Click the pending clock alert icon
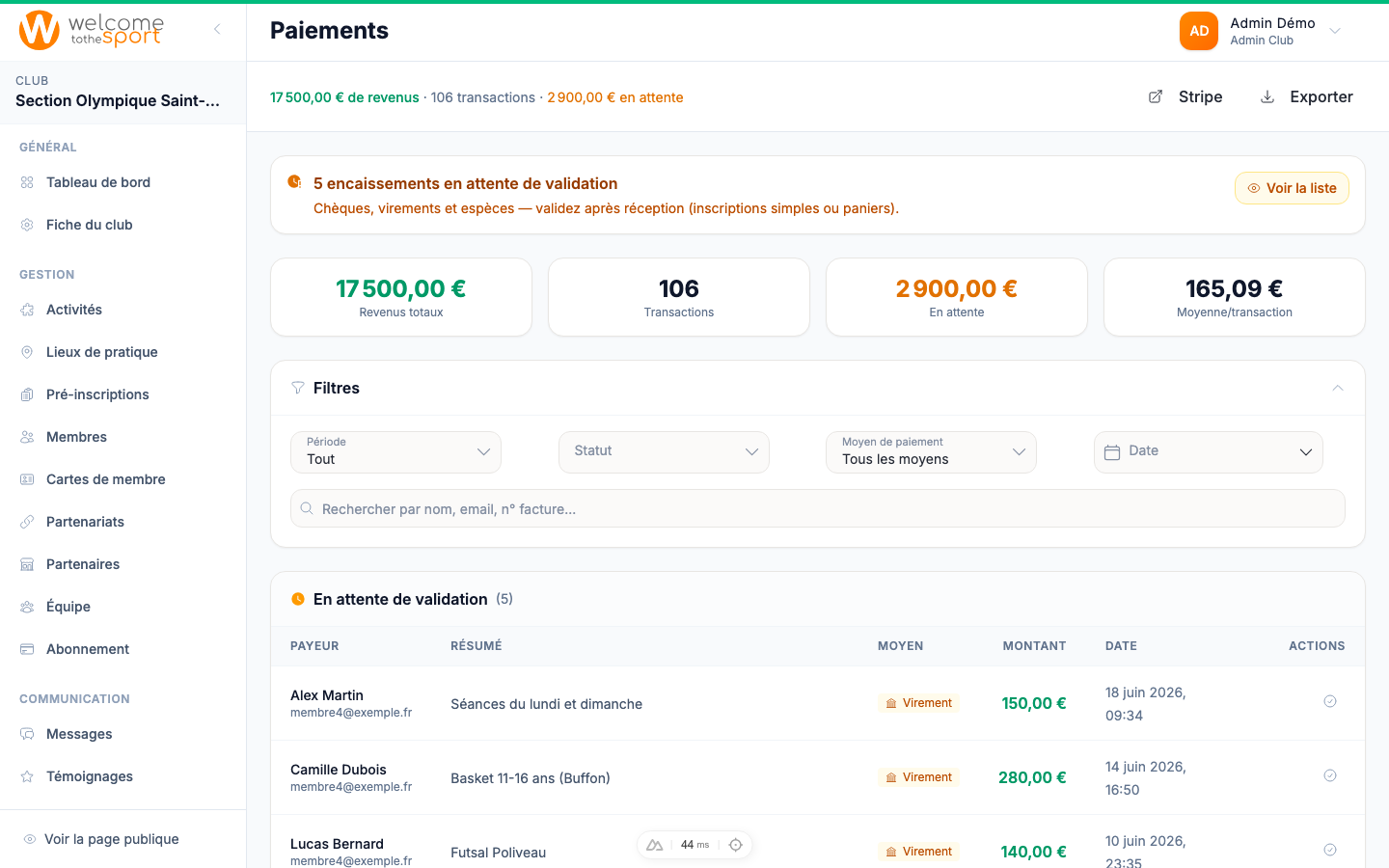Viewport: 1389px width, 868px height. (294, 181)
